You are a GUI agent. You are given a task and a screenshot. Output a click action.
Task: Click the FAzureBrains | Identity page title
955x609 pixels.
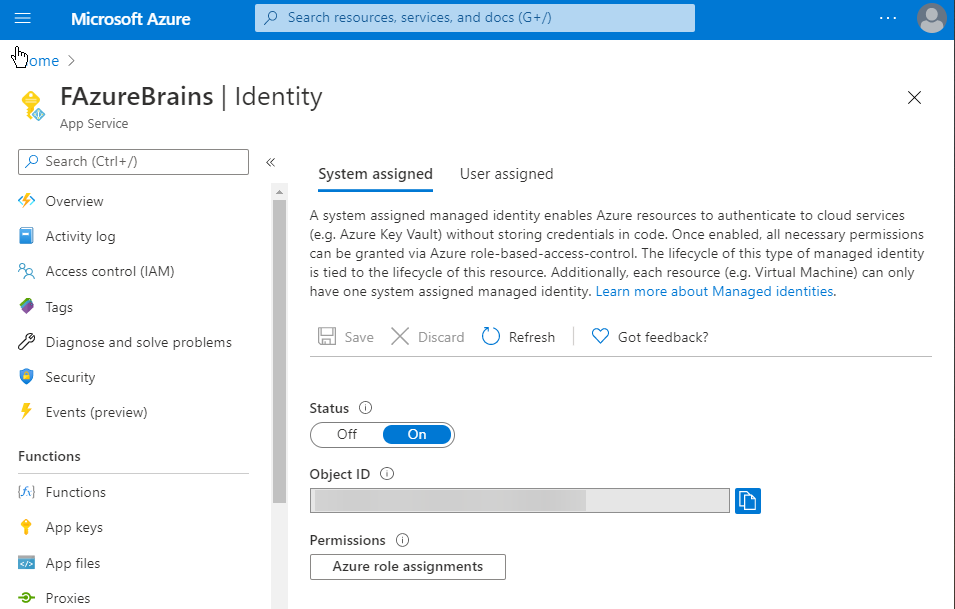pos(191,97)
